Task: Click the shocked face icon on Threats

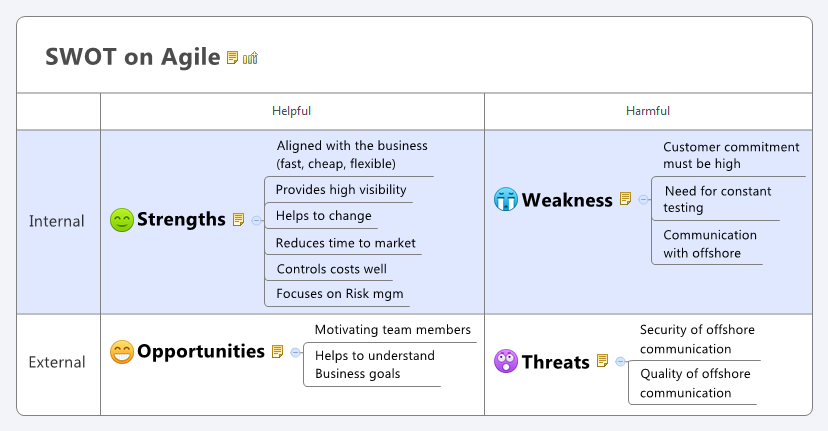Action: pos(506,361)
